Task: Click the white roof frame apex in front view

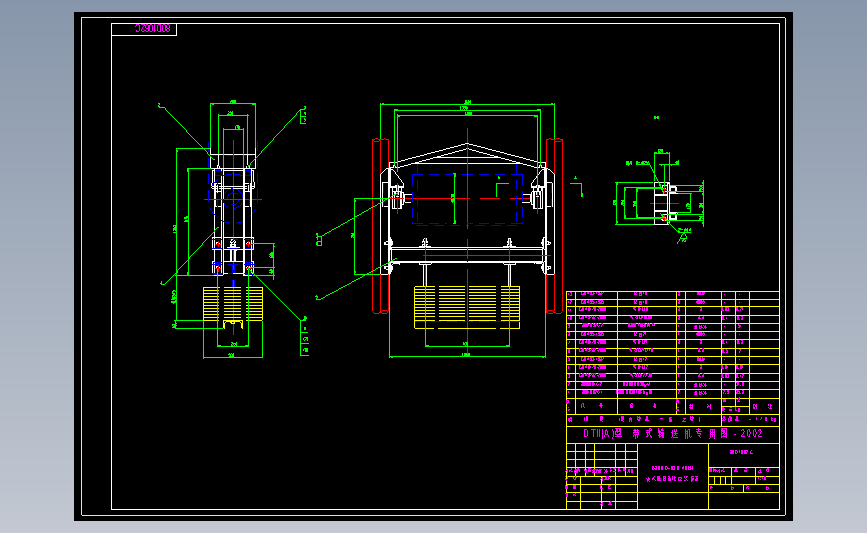Action: (467, 145)
